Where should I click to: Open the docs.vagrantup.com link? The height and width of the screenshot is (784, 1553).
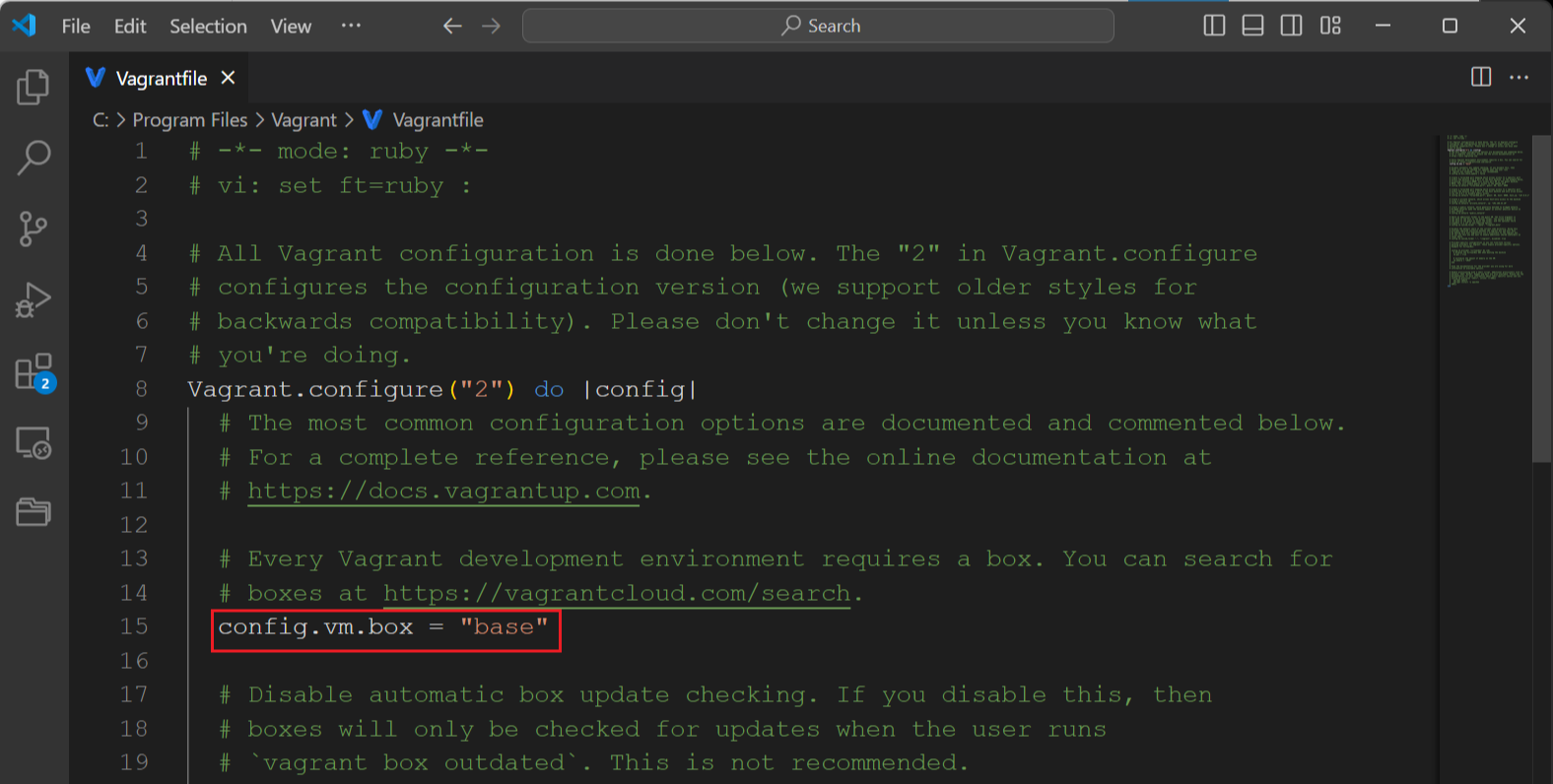coord(443,490)
